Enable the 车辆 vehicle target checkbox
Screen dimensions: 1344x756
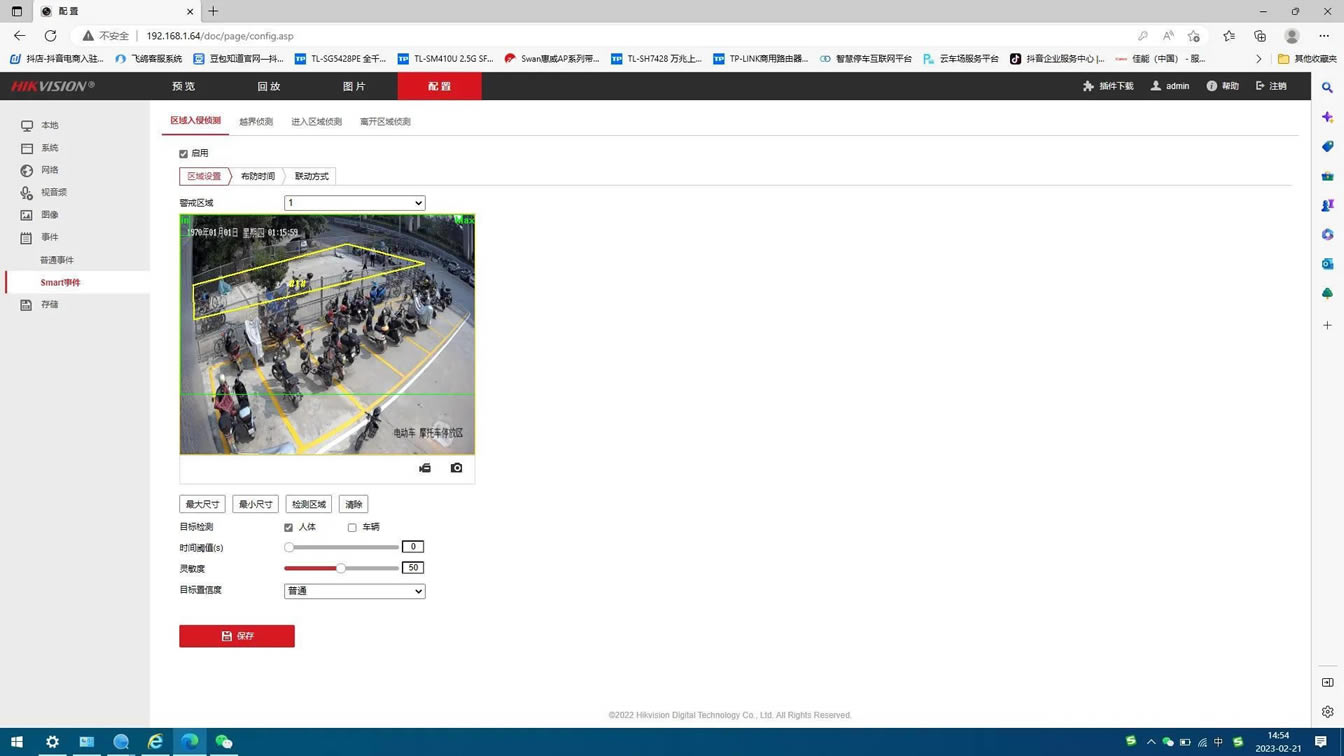(x=352, y=528)
